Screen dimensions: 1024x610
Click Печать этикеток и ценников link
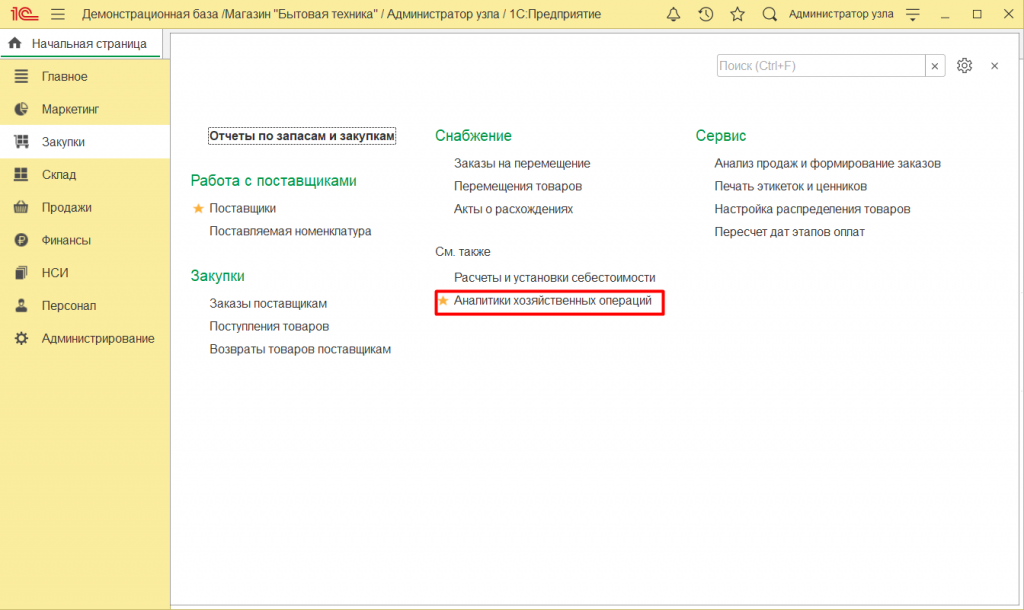point(790,186)
